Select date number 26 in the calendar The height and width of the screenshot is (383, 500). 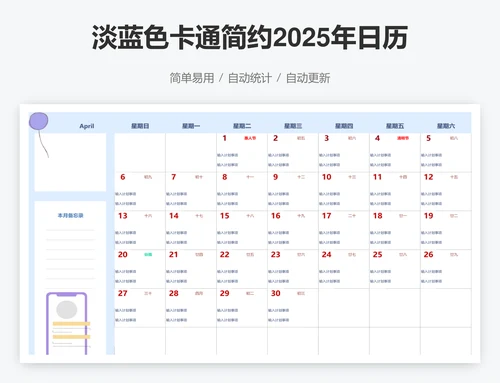pos(428,254)
